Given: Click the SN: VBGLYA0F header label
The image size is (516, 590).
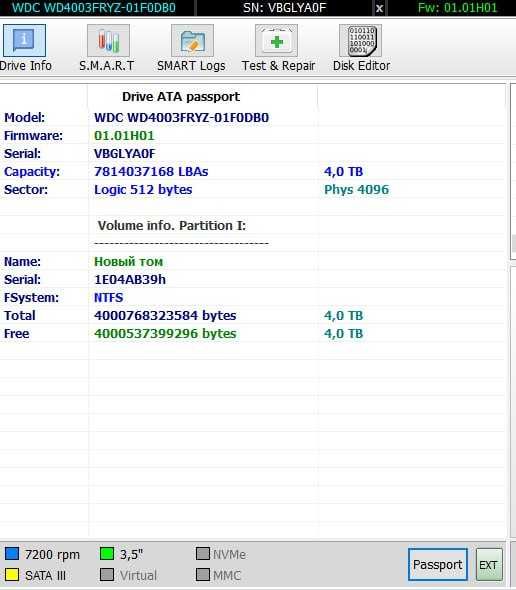Looking at the screenshot, I should coord(285,8).
